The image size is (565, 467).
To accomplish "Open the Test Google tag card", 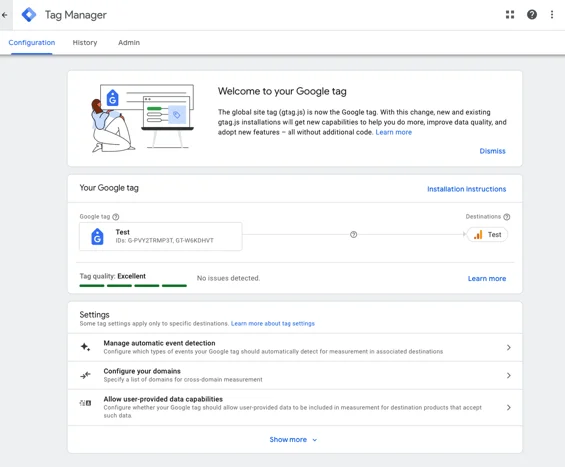I will [161, 236].
